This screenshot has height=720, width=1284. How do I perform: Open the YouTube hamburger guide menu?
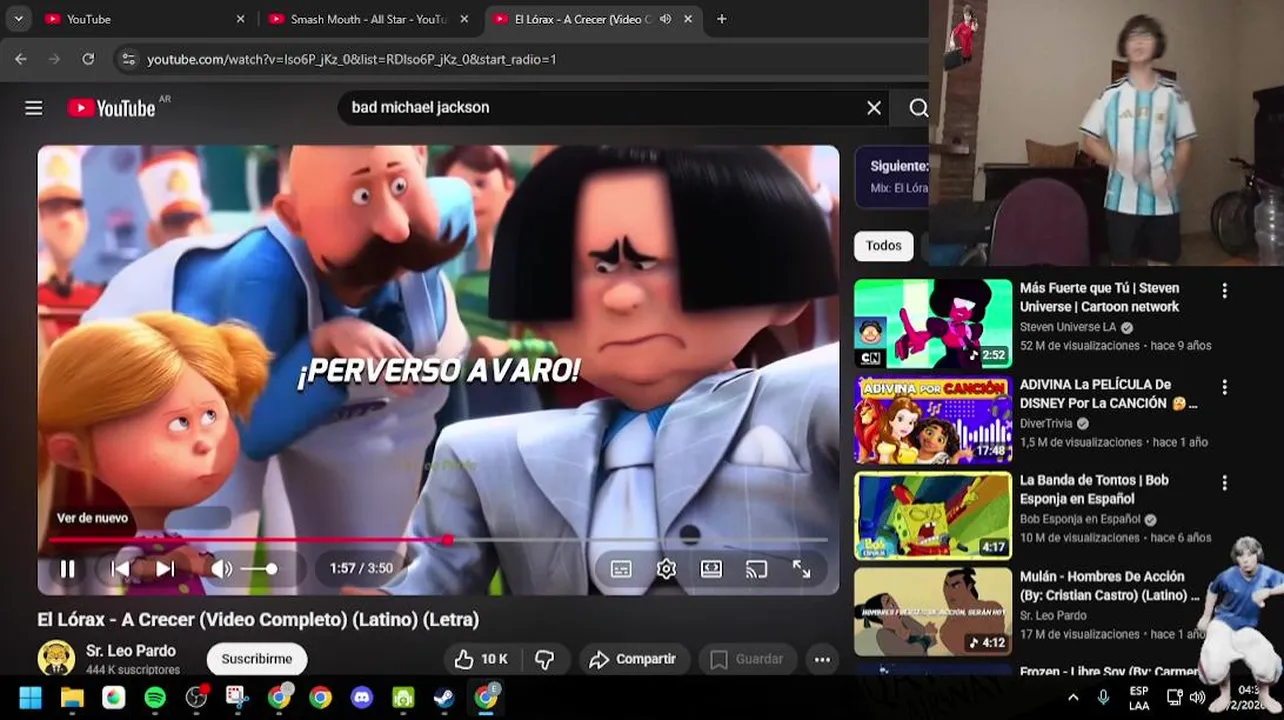coord(34,108)
